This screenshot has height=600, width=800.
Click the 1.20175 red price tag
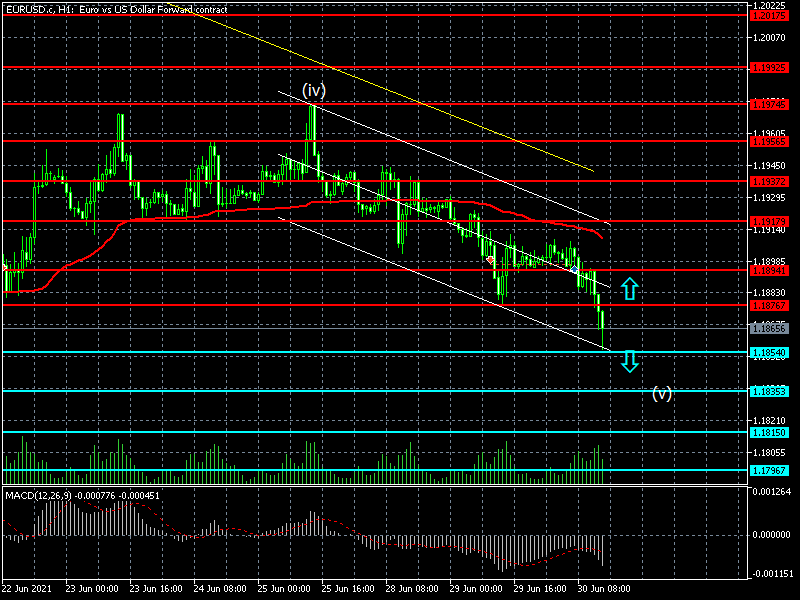click(x=770, y=14)
